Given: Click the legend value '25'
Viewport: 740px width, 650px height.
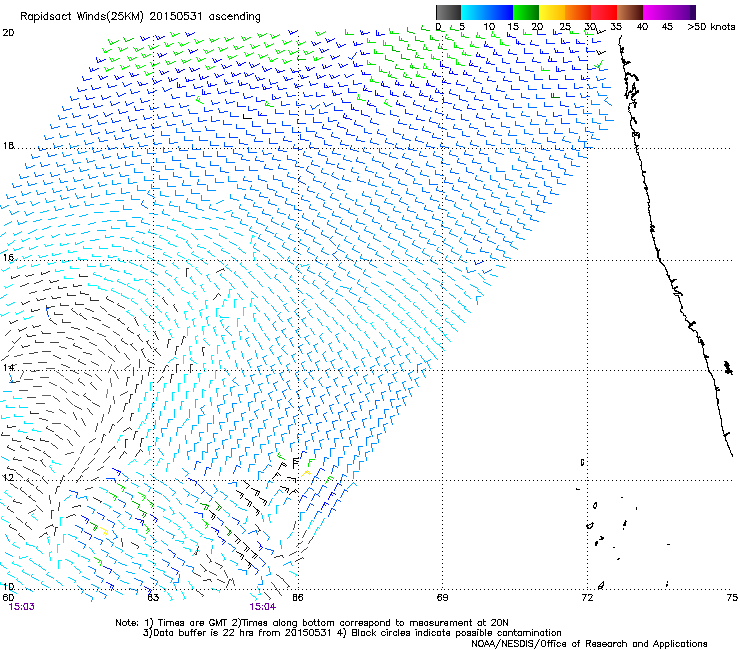Looking at the screenshot, I should 565,27.
